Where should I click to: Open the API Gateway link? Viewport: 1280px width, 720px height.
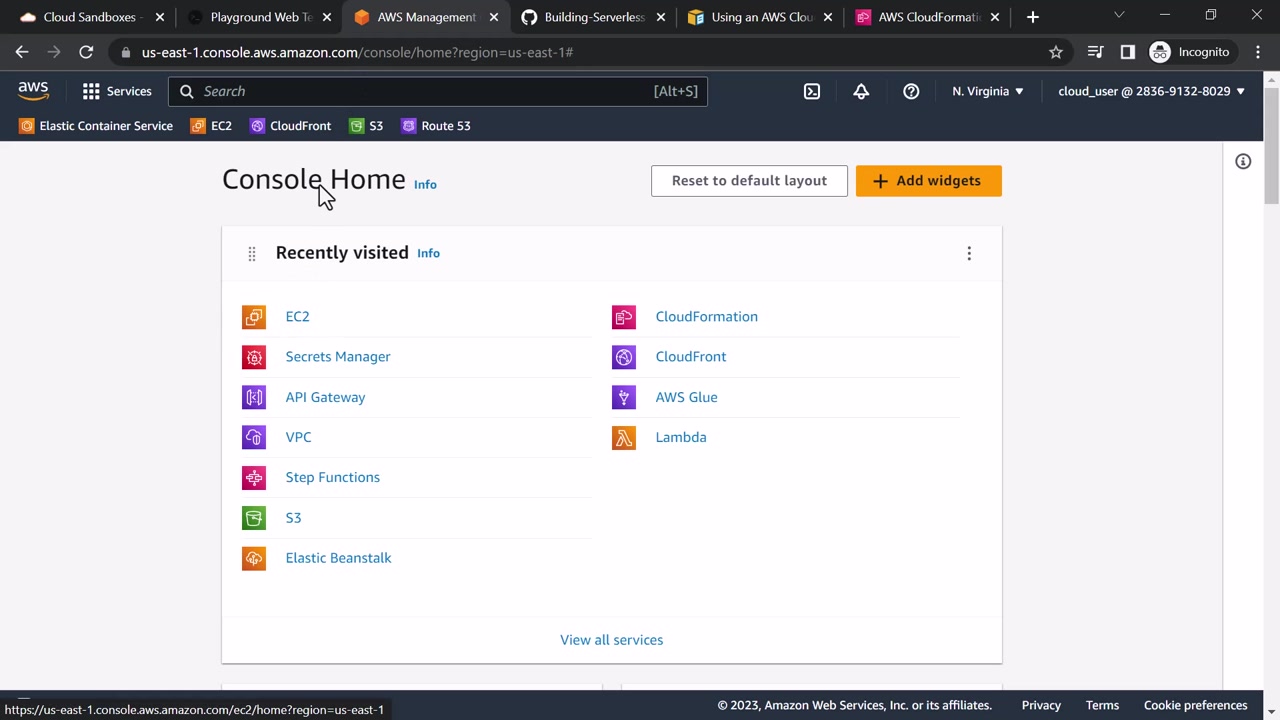(325, 397)
